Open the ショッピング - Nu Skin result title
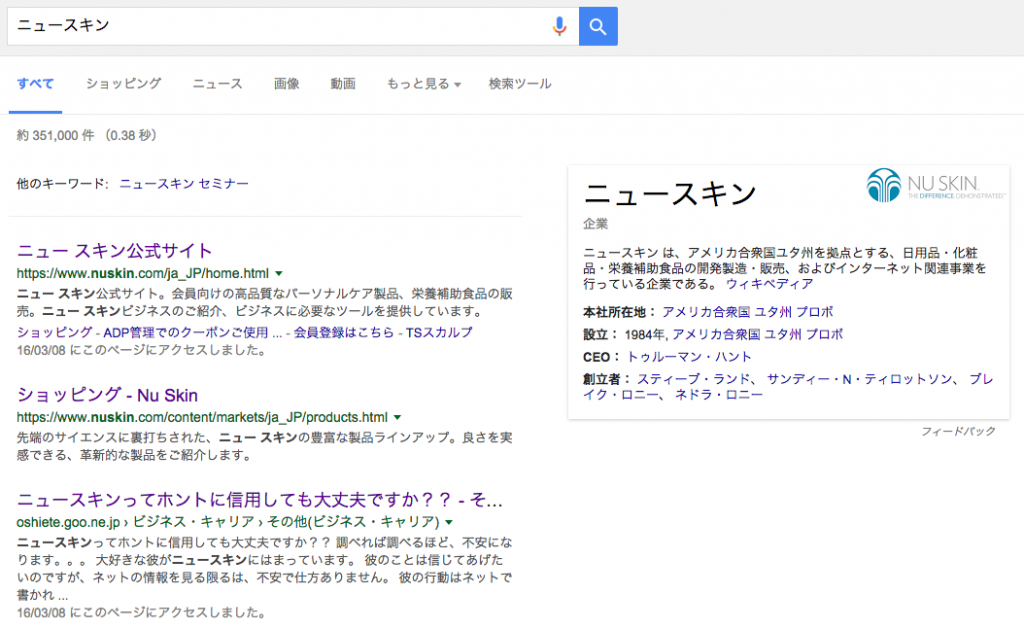The height and width of the screenshot is (629, 1024). coord(108,395)
